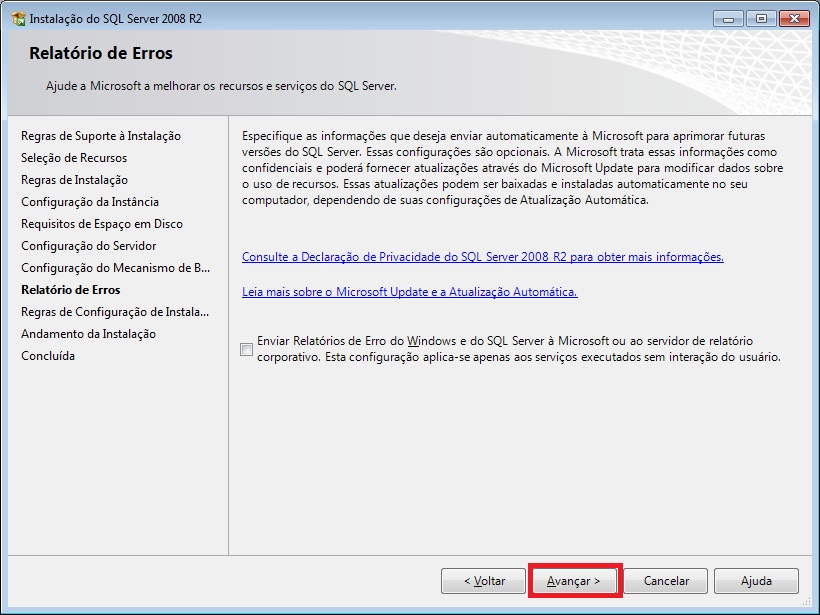Close the SQL Server setup window

[794, 19]
